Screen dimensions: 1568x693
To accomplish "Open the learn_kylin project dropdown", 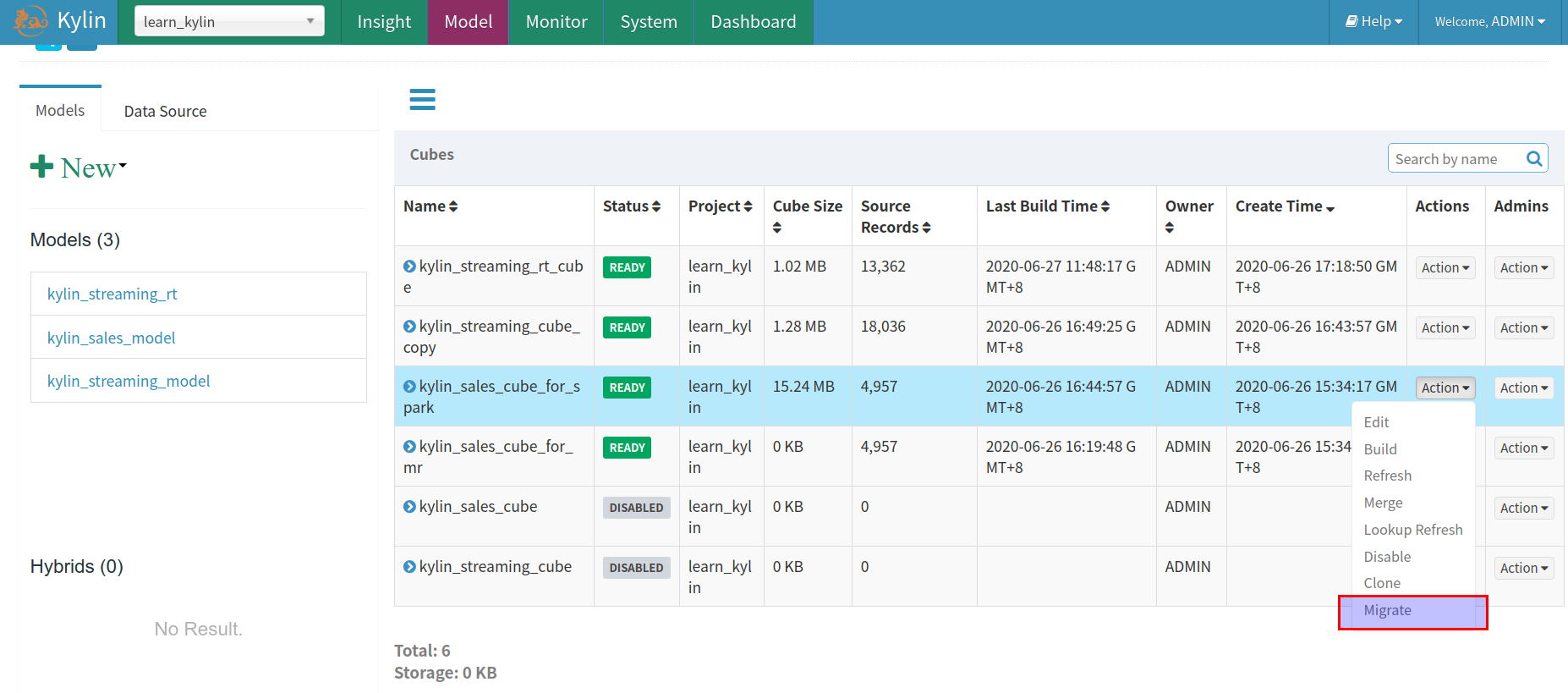I will coord(229,22).
